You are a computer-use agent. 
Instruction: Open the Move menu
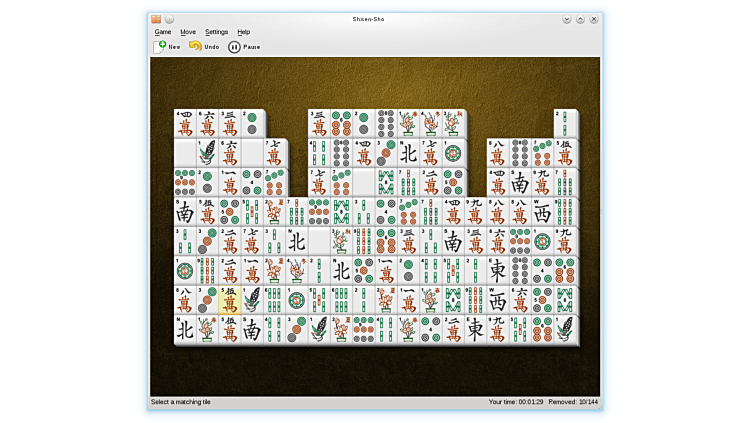pos(188,32)
